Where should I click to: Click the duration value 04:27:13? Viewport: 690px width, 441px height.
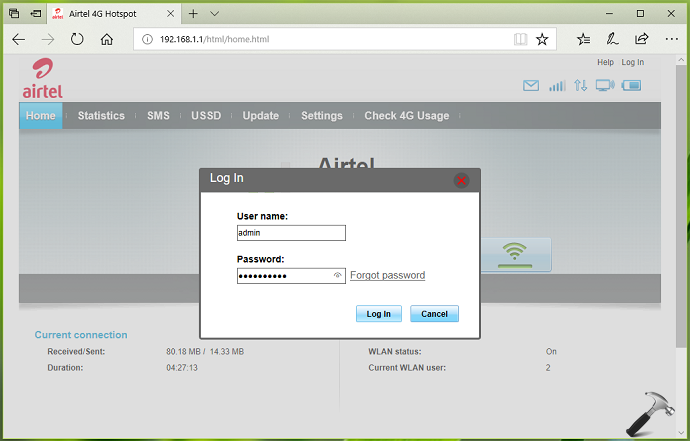coord(182,368)
